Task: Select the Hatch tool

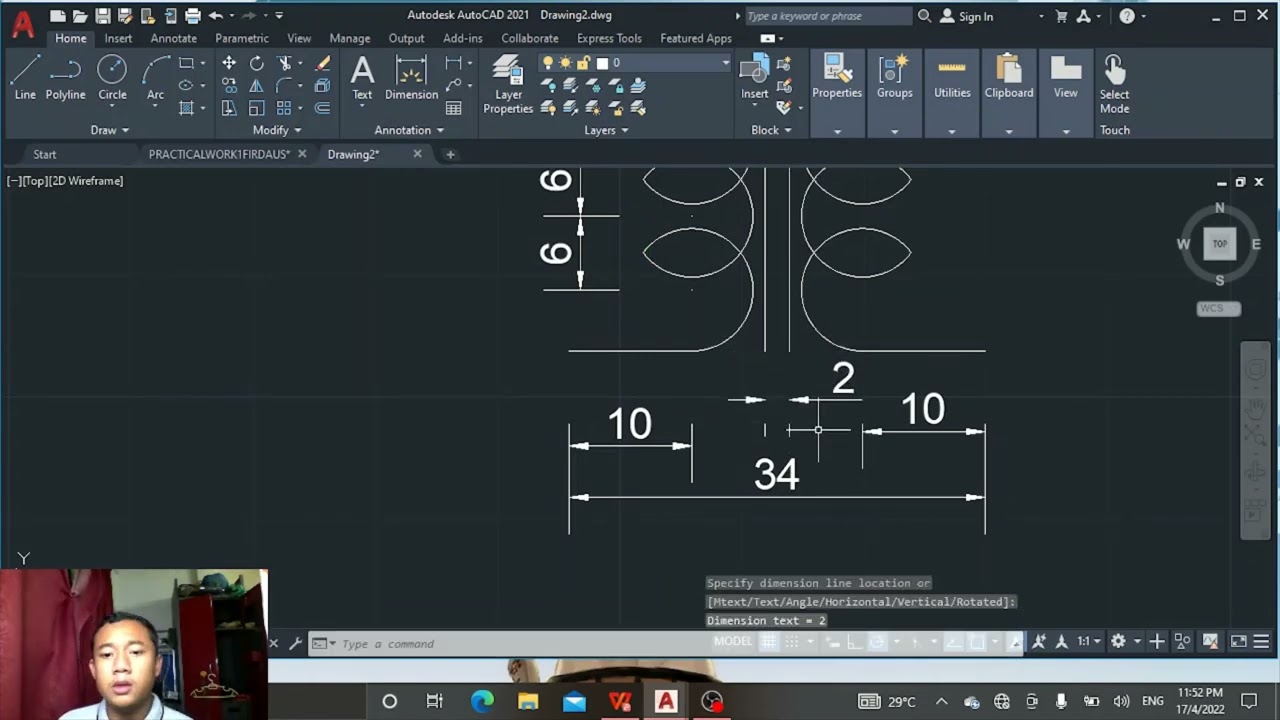Action: pyautogui.click(x=186, y=108)
